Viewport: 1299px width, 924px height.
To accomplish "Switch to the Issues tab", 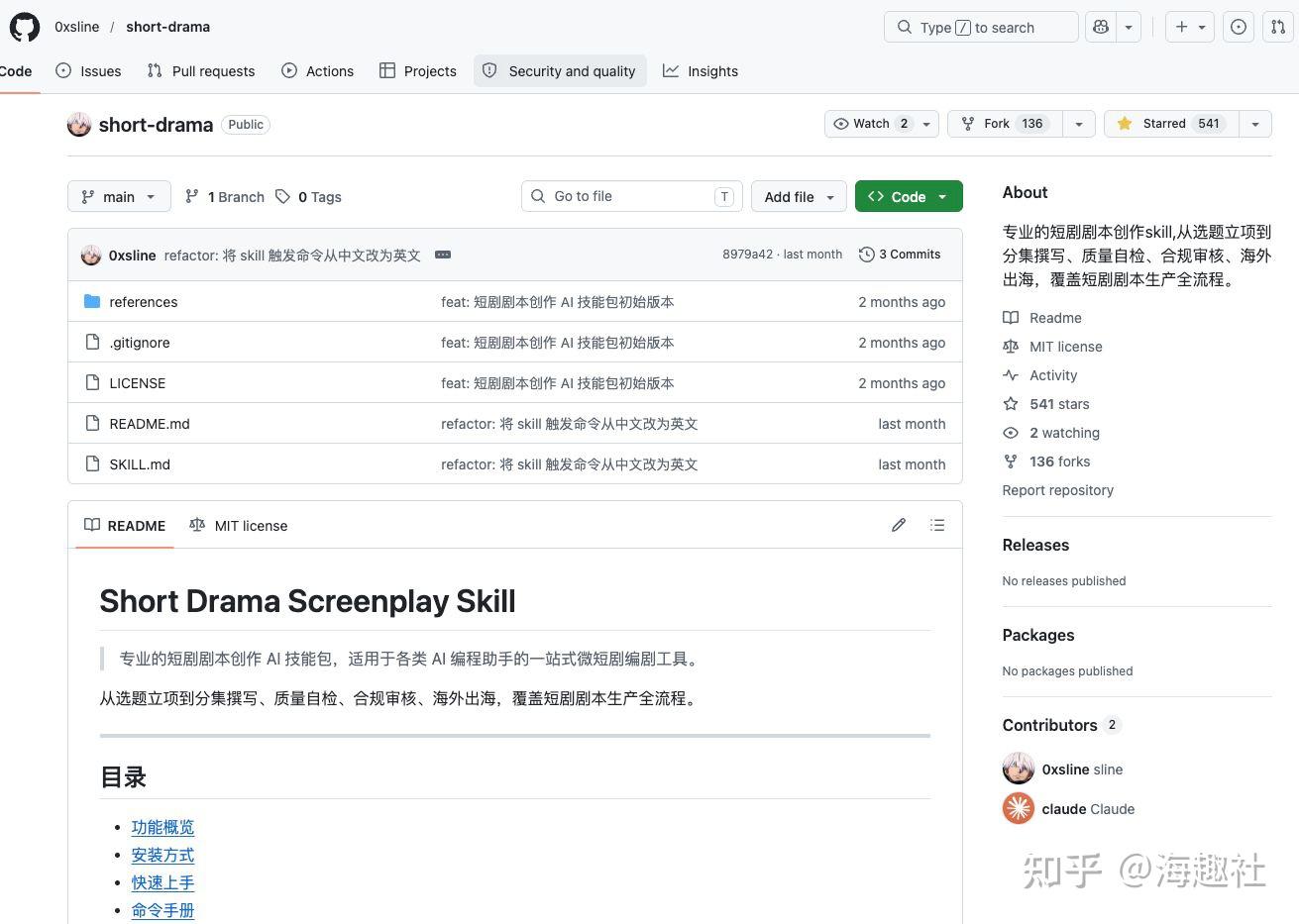I will 89,71.
